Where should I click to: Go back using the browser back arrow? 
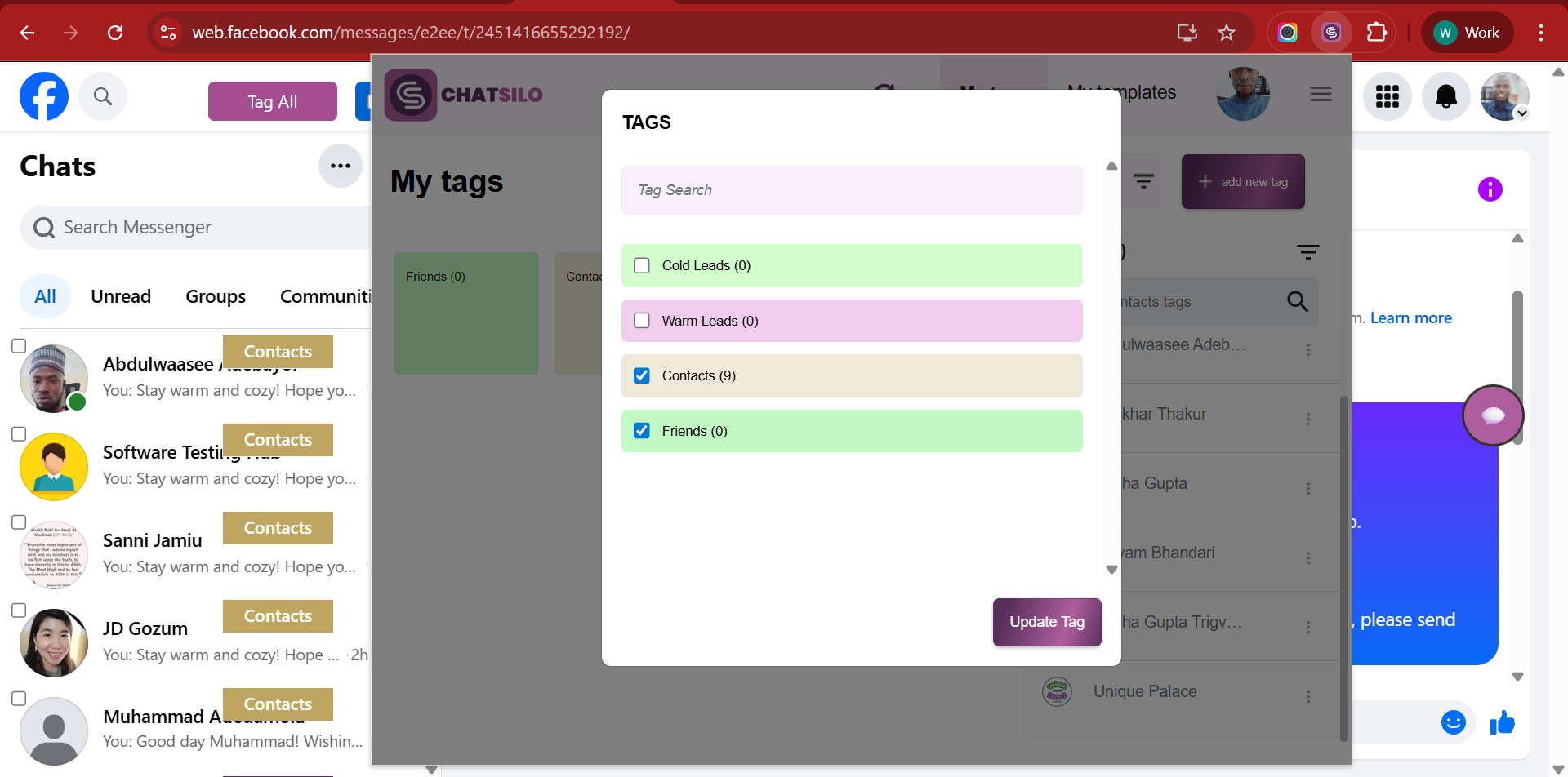pyautogui.click(x=27, y=33)
